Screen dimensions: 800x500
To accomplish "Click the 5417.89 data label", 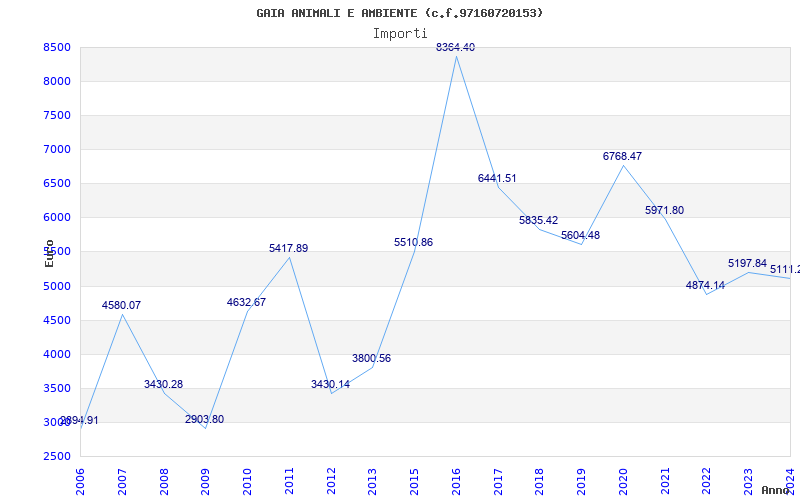I will [289, 248].
